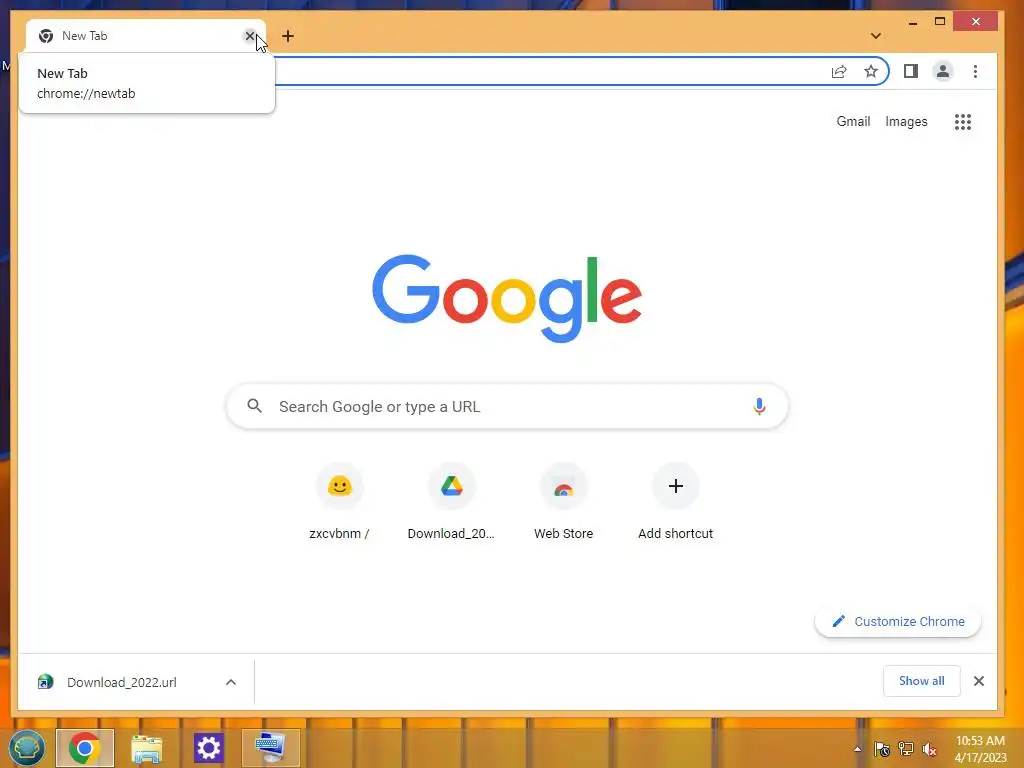Open the purple gear taskbar app
1024x768 pixels.
(209, 748)
